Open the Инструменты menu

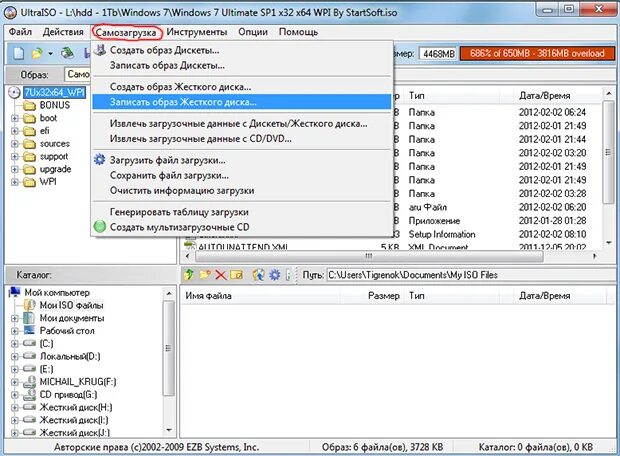point(197,32)
